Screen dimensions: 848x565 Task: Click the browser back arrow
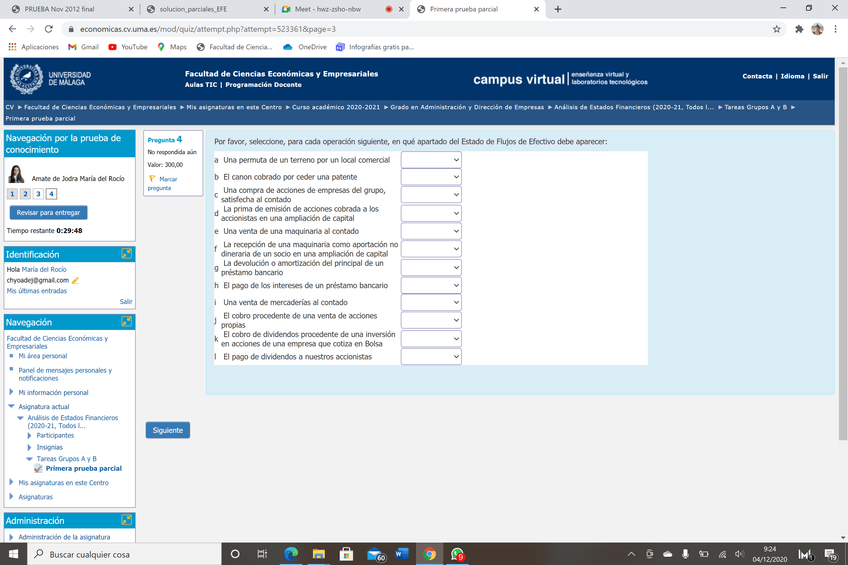[x=12, y=29]
